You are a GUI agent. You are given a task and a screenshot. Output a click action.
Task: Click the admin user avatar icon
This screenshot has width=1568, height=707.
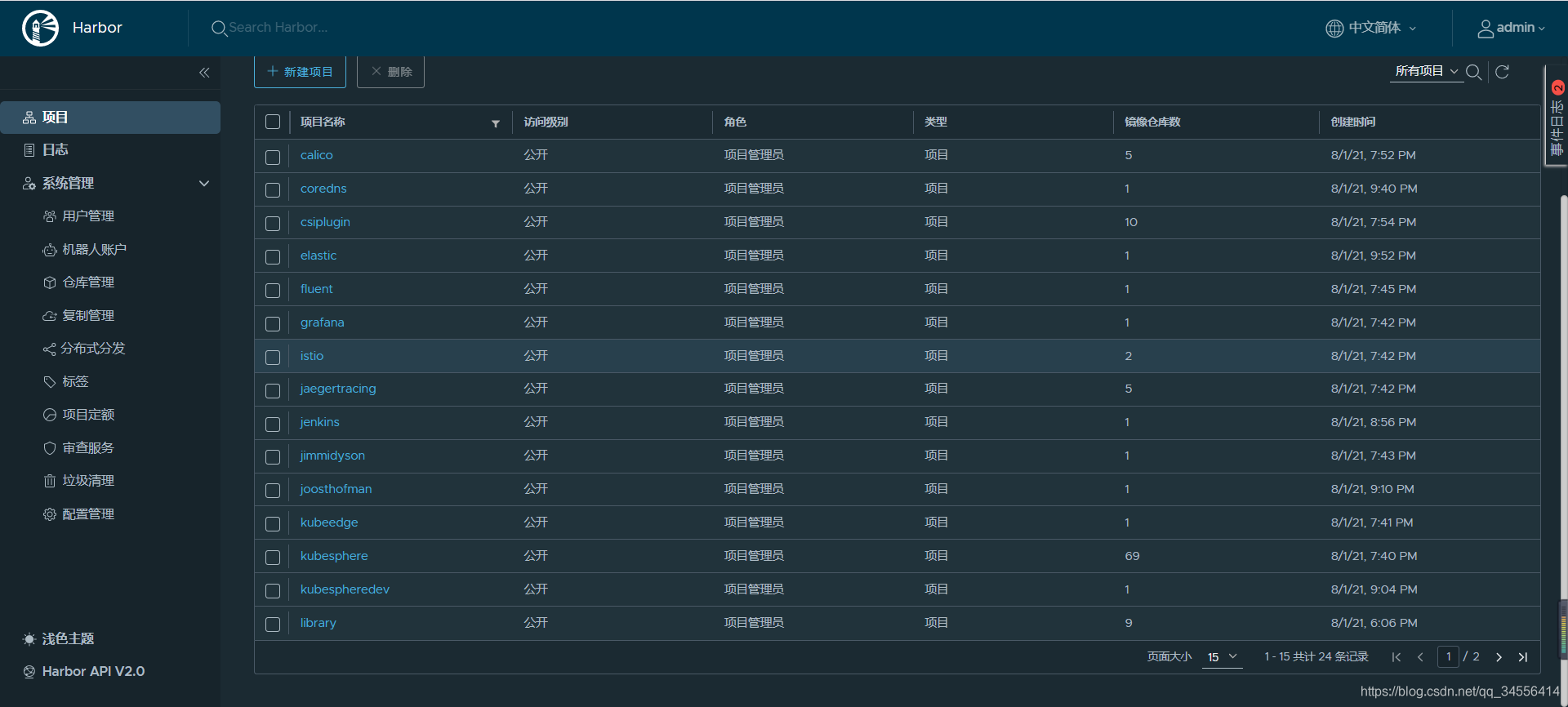pyautogui.click(x=1486, y=29)
